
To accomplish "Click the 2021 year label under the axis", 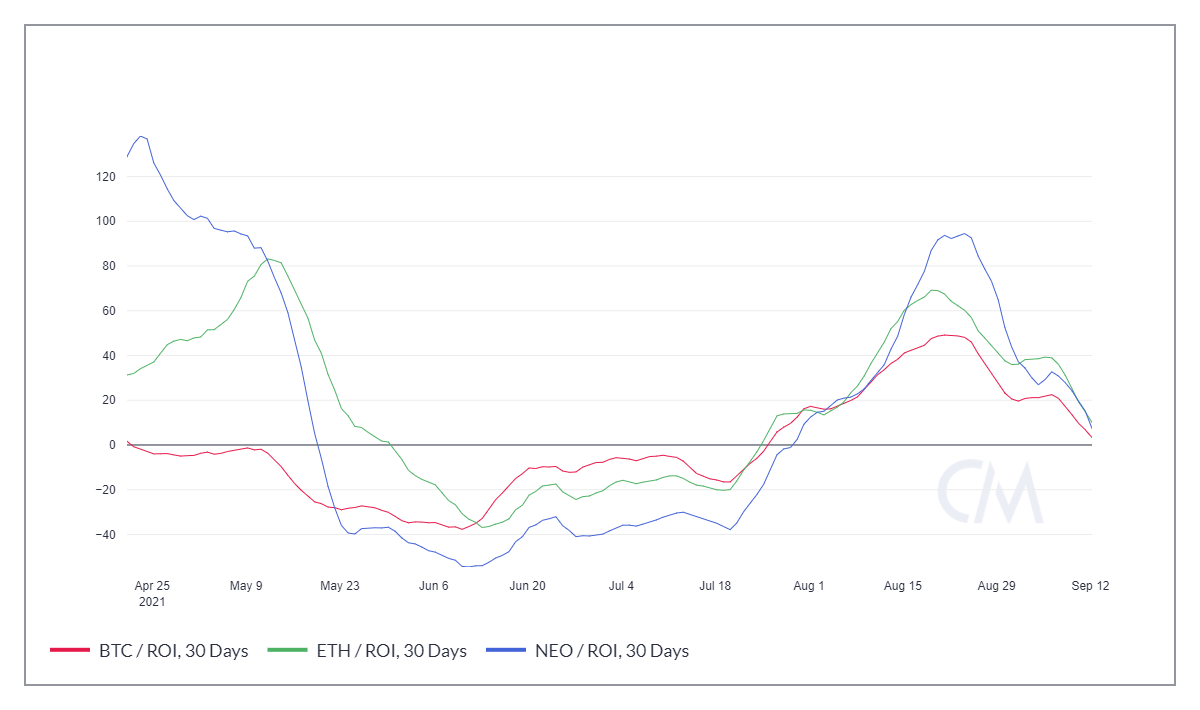I will pyautogui.click(x=152, y=602).
